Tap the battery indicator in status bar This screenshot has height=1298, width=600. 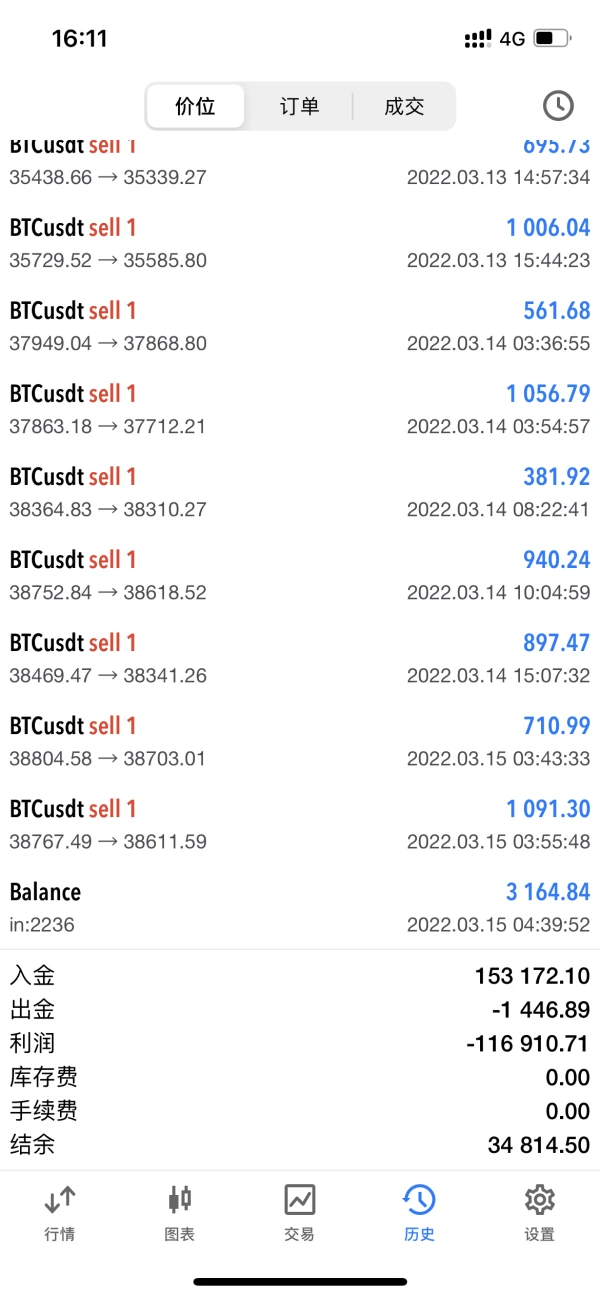coord(551,39)
